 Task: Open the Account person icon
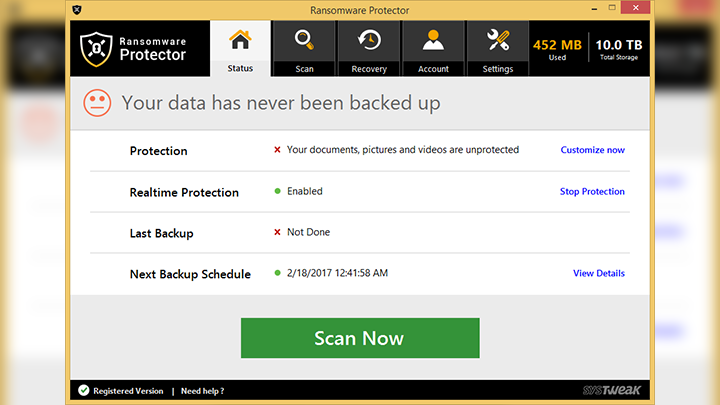[433, 41]
